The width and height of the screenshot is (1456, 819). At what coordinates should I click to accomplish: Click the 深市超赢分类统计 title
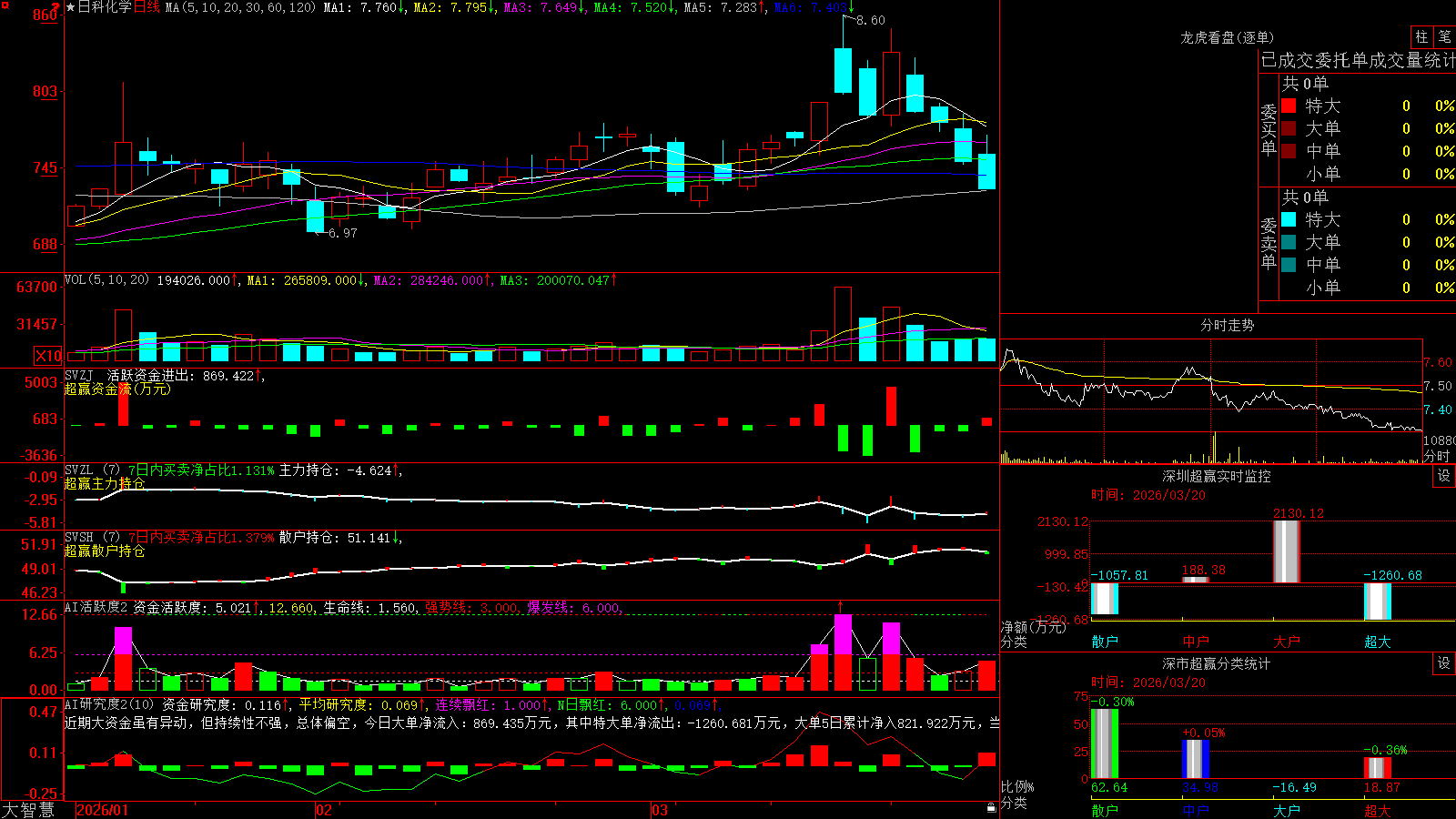pyautogui.click(x=1216, y=663)
